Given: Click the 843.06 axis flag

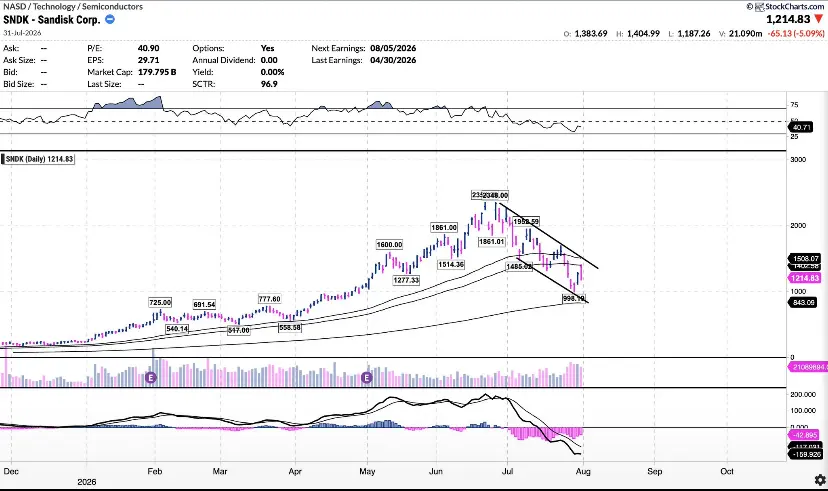Looking at the screenshot, I should pyautogui.click(x=803, y=303).
